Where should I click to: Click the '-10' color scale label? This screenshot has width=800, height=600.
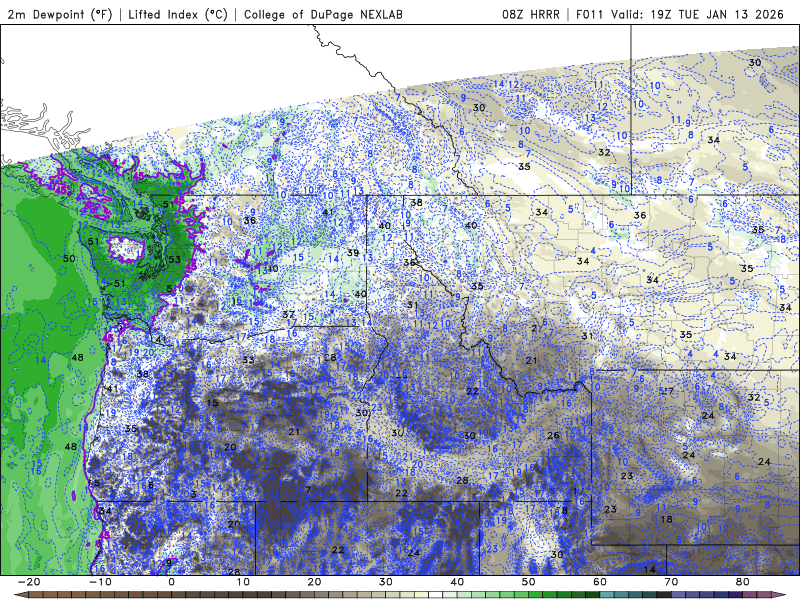(x=100, y=582)
